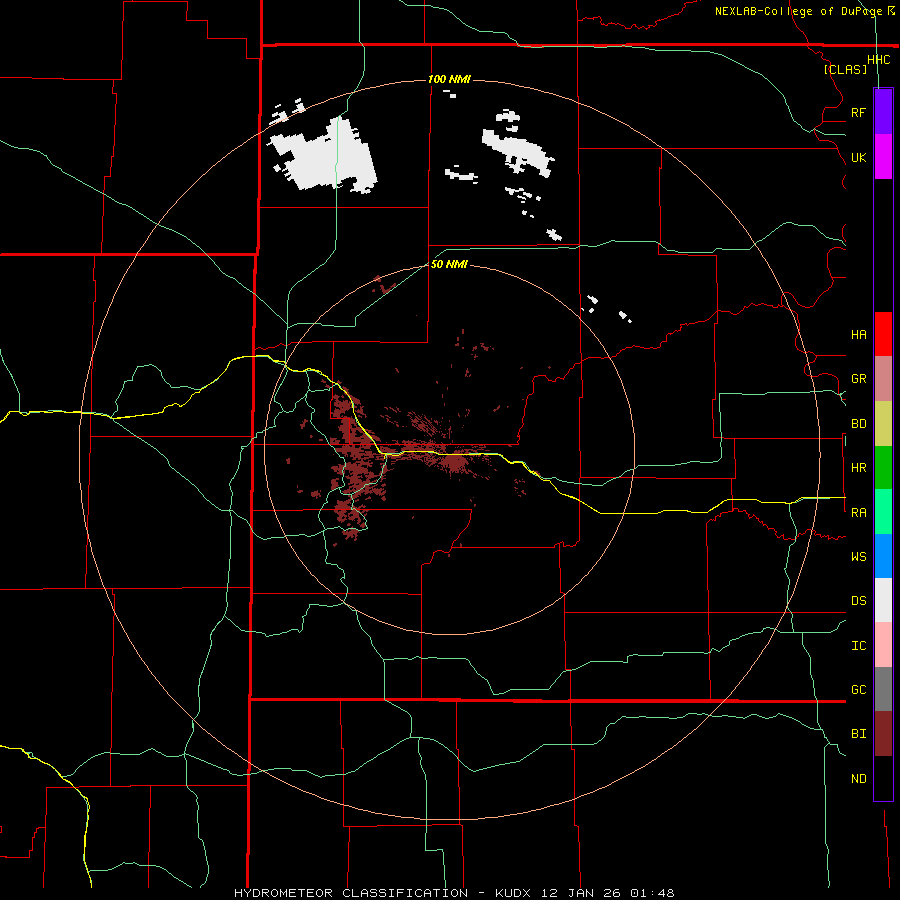Click the GC legend label
The height and width of the screenshot is (900, 900).
[x=858, y=690]
